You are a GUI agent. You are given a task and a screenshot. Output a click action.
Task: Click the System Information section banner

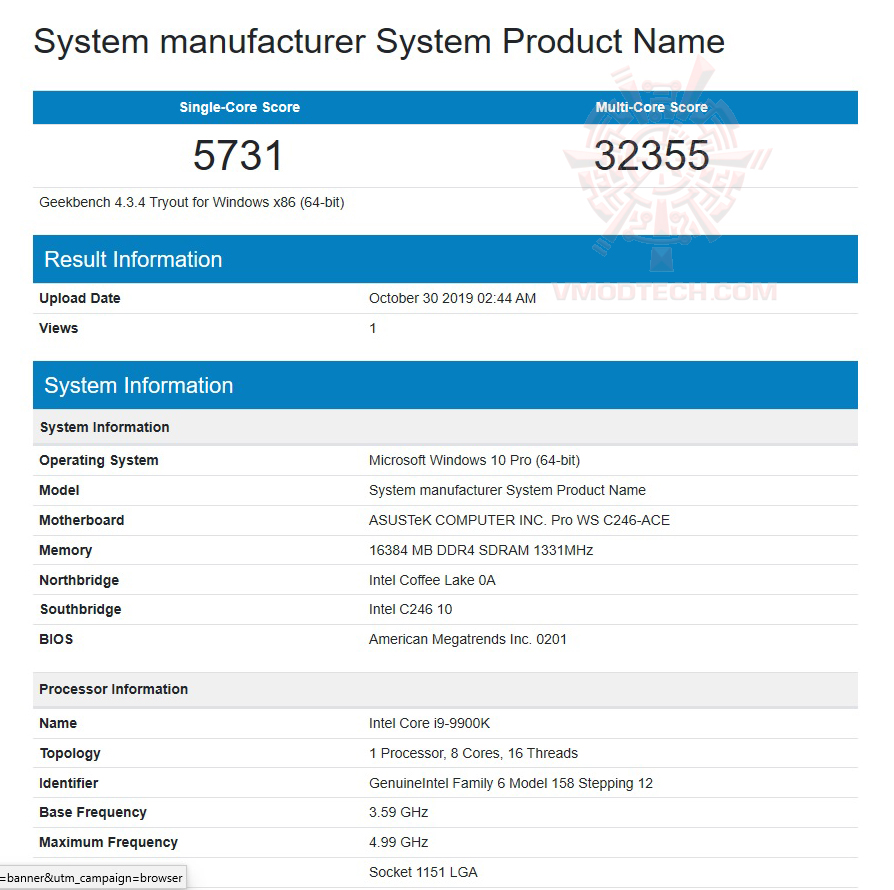(138, 385)
